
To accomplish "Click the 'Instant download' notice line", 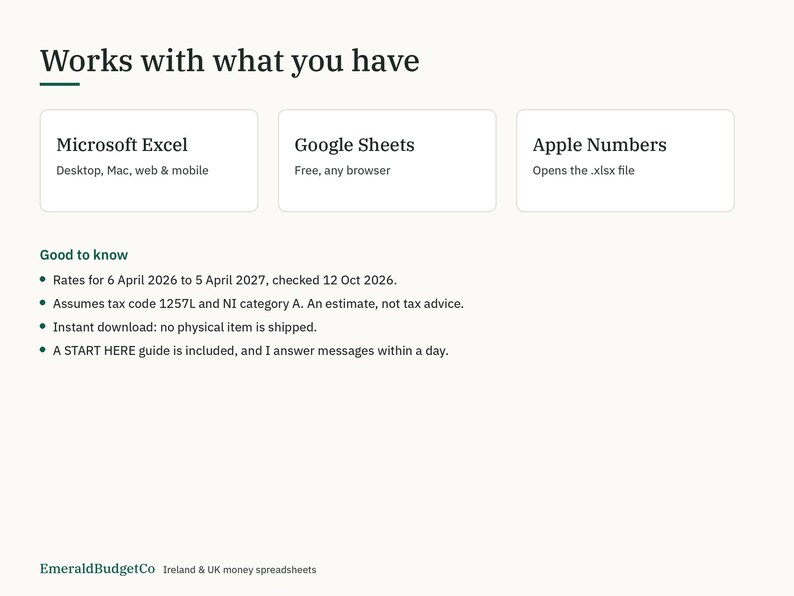I will click(185, 327).
